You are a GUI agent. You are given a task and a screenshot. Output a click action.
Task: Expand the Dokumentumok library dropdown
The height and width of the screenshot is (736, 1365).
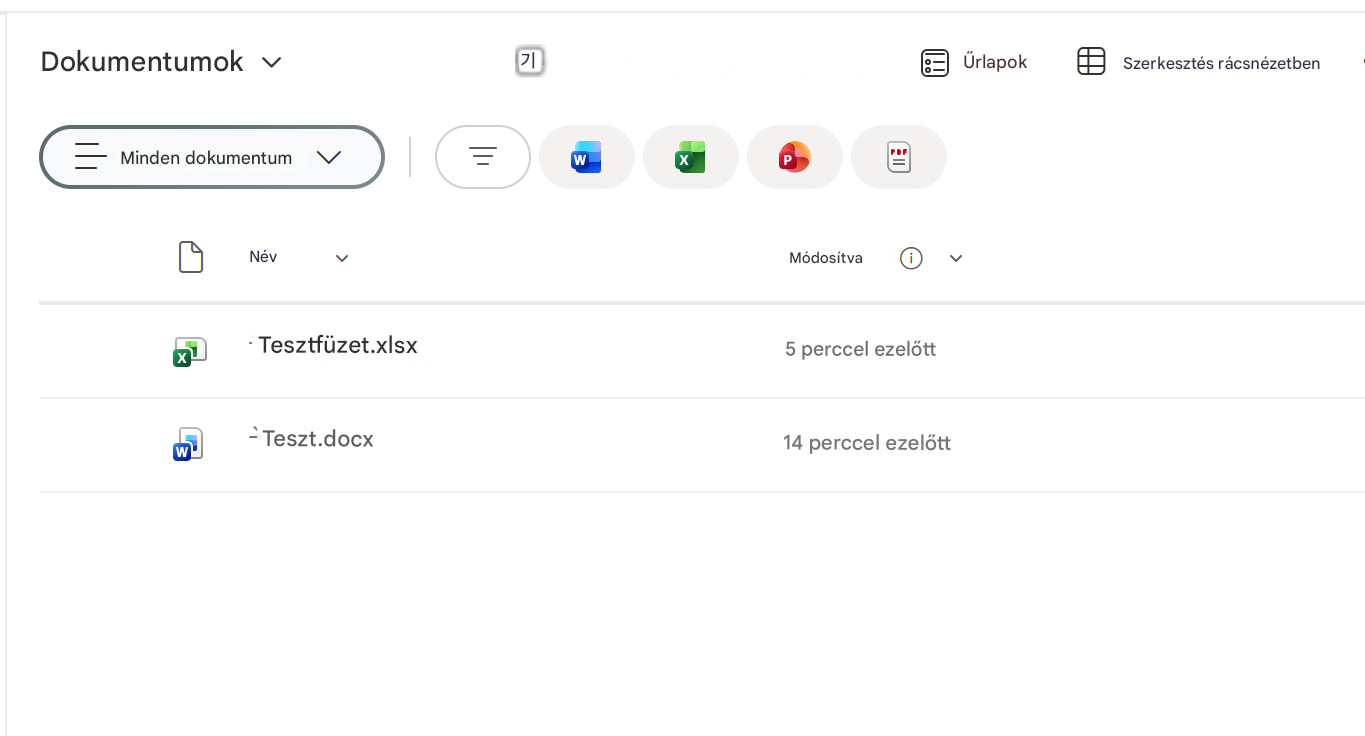click(271, 62)
